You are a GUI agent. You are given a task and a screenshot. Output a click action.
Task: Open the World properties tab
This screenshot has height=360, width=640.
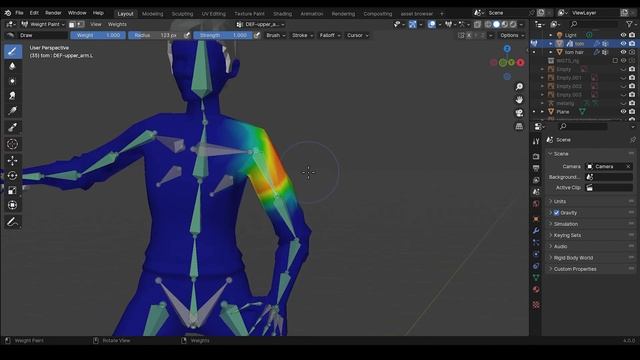tap(536, 203)
